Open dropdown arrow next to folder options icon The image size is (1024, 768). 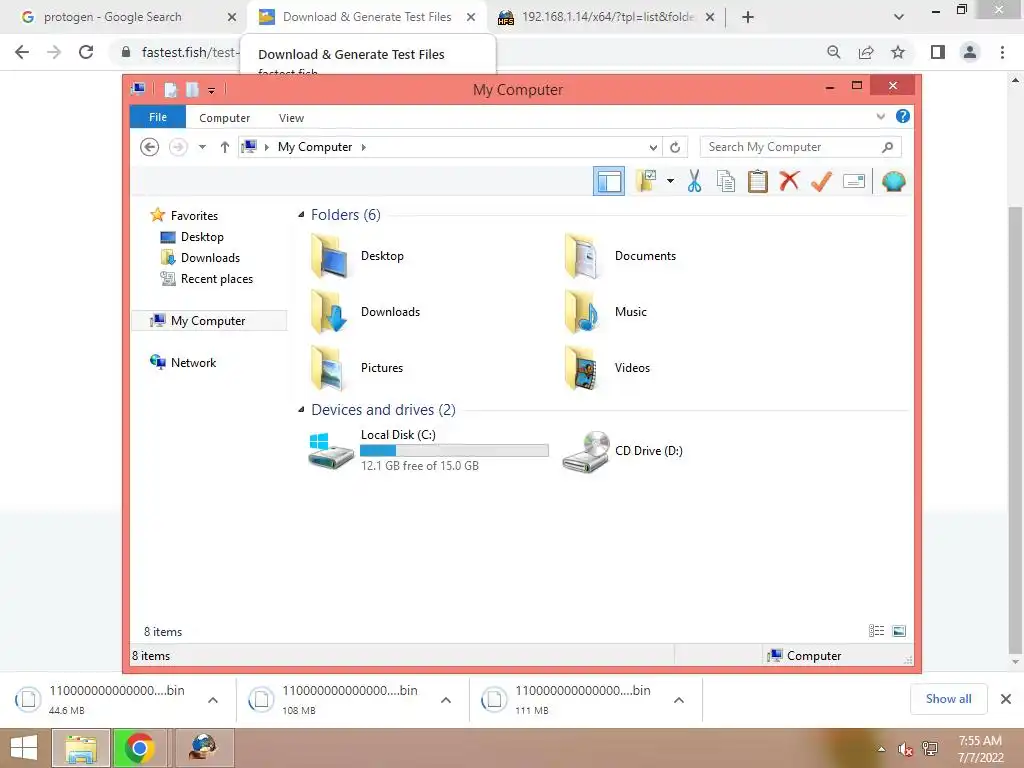tap(671, 181)
